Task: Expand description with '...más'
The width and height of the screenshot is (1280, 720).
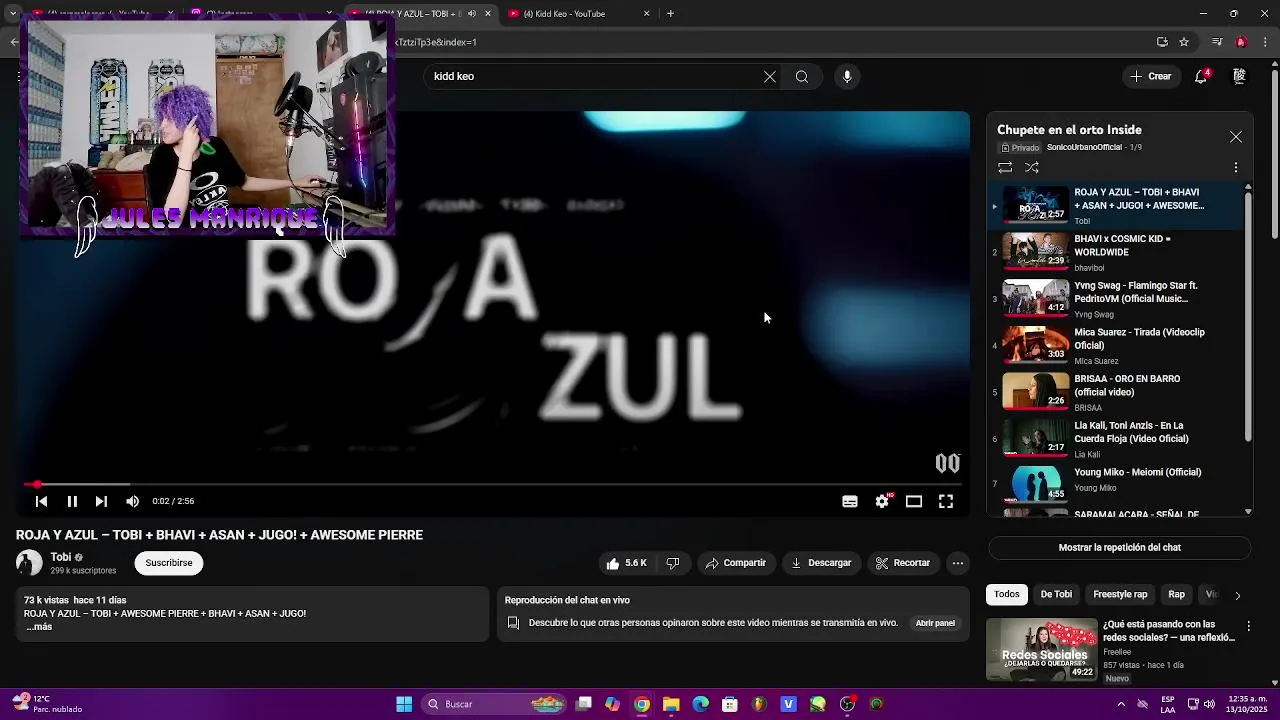Action: click(39, 627)
